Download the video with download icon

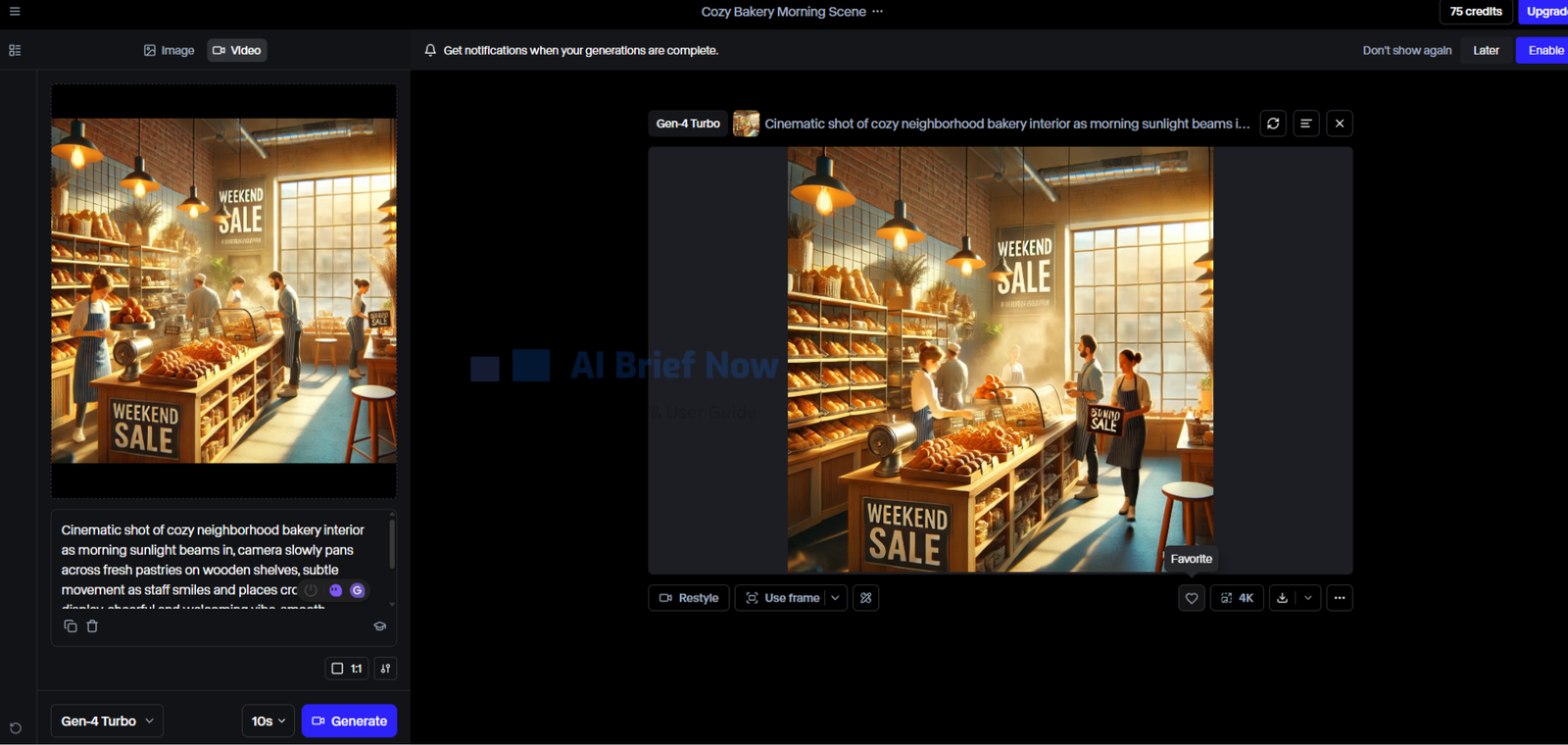click(1282, 598)
